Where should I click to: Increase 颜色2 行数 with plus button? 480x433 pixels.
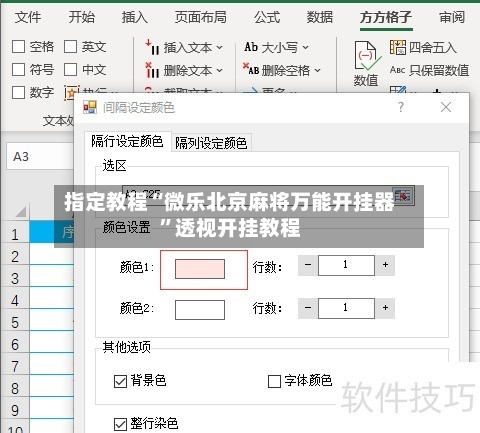click(x=385, y=308)
